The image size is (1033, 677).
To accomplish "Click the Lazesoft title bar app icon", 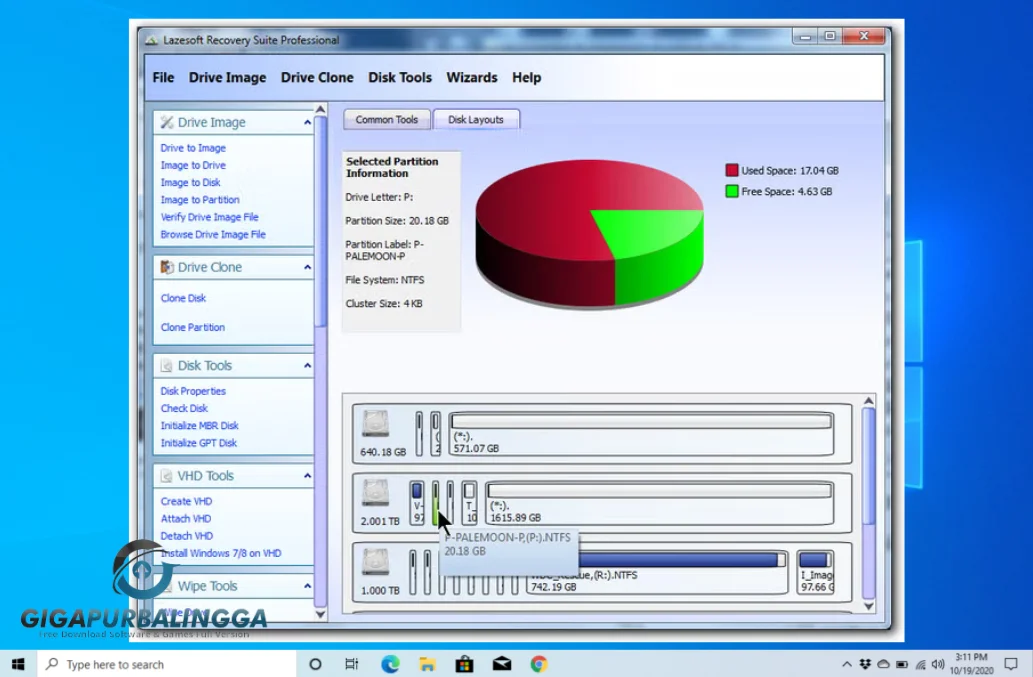I will click(x=152, y=40).
